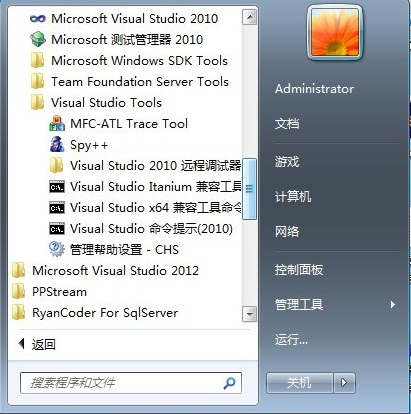The height and width of the screenshot is (414, 411).
Task: Click the Itanium 兼容工具 command prompt icon
Action: pos(57,187)
